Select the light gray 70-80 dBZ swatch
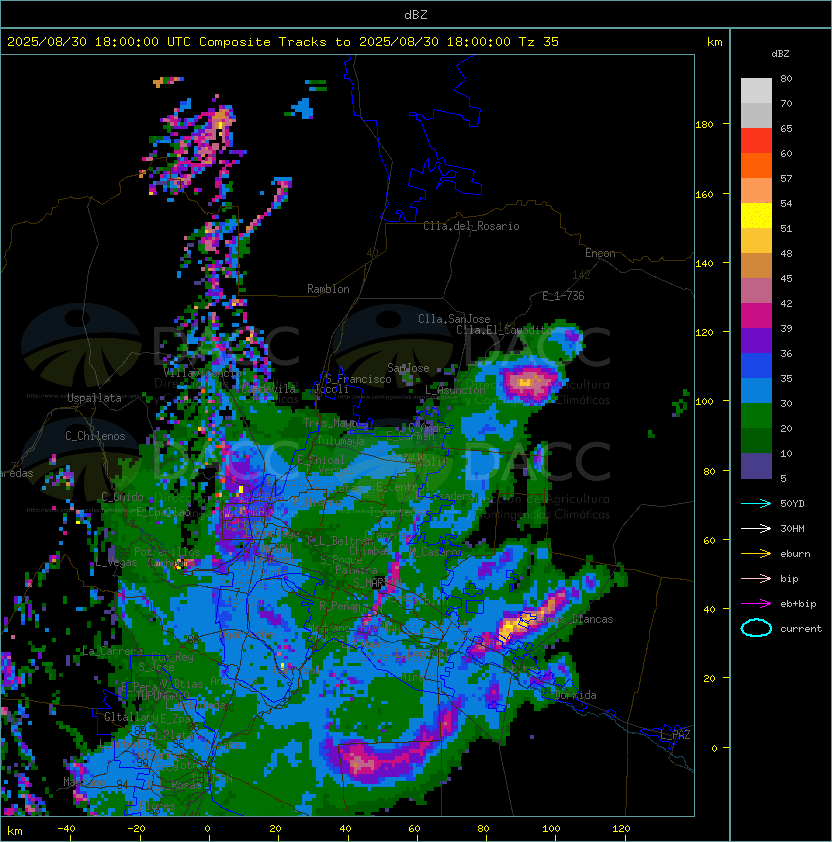The width and height of the screenshot is (832, 842). [x=756, y=90]
